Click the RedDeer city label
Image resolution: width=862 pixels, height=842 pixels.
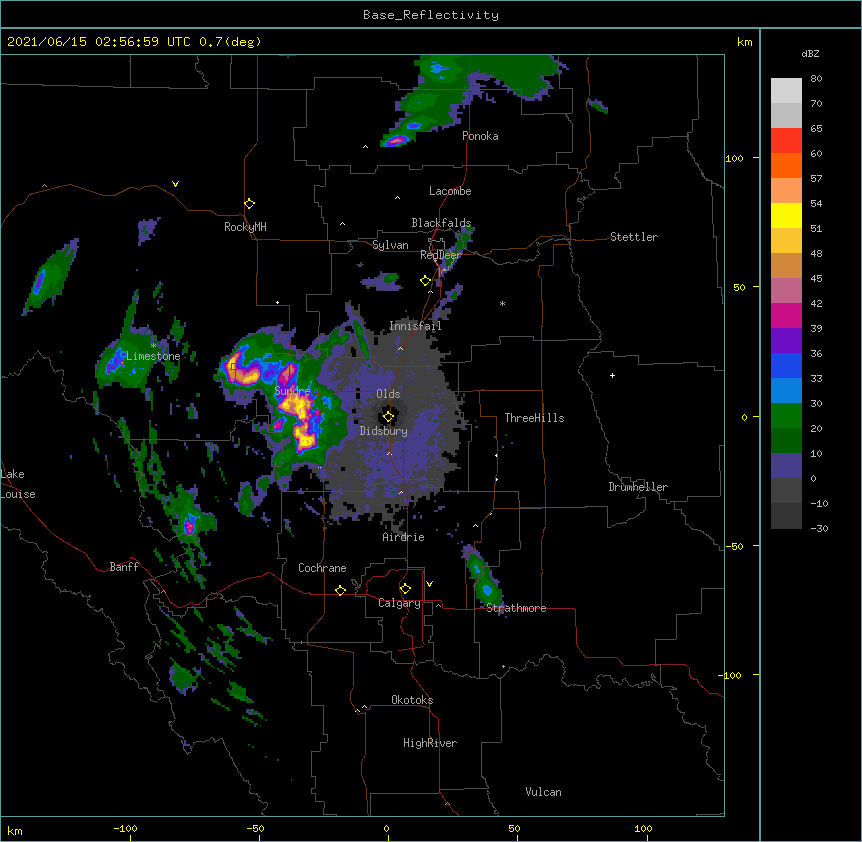coord(441,255)
